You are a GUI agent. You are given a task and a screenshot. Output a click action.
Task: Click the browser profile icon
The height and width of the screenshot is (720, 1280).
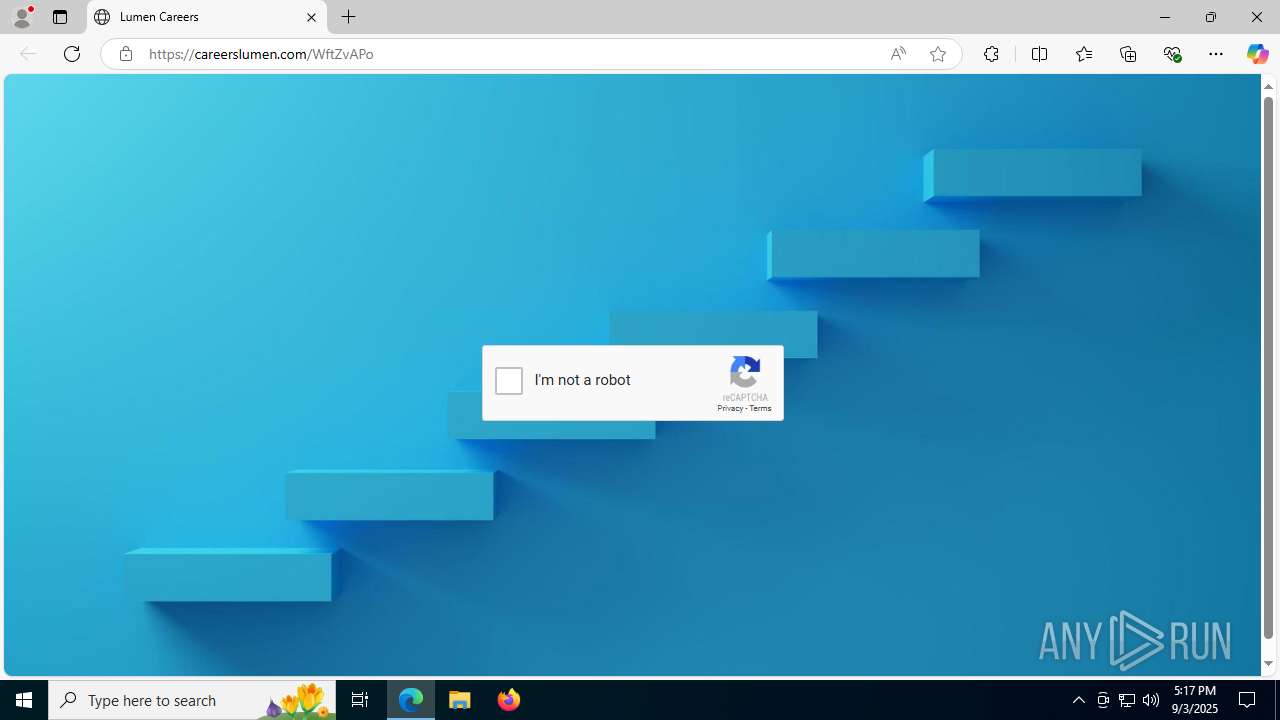point(22,17)
